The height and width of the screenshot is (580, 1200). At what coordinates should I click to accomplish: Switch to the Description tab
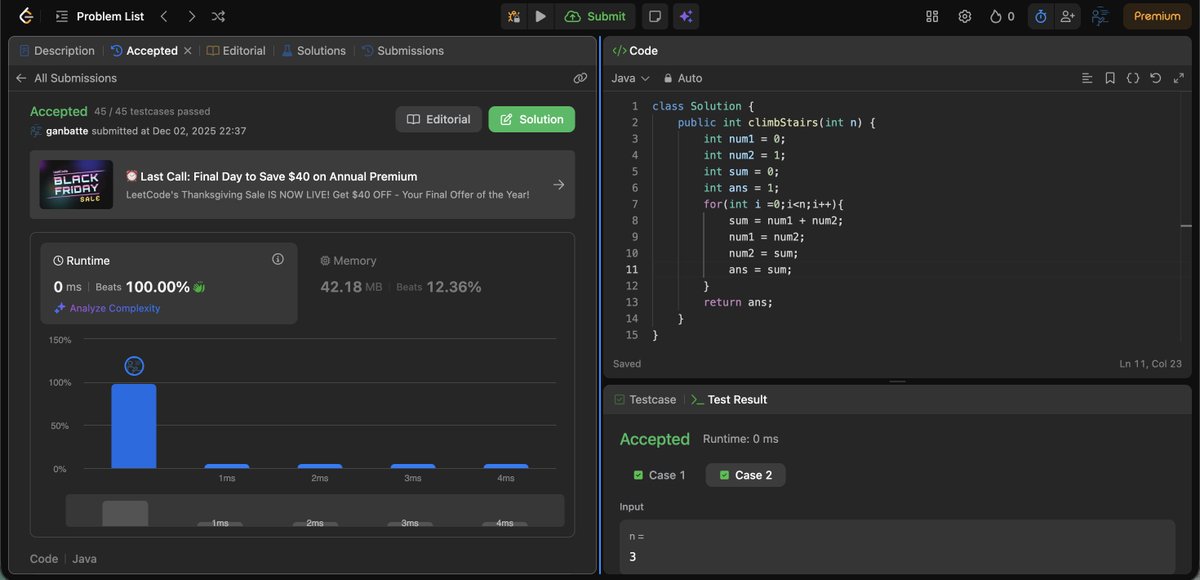(x=57, y=50)
